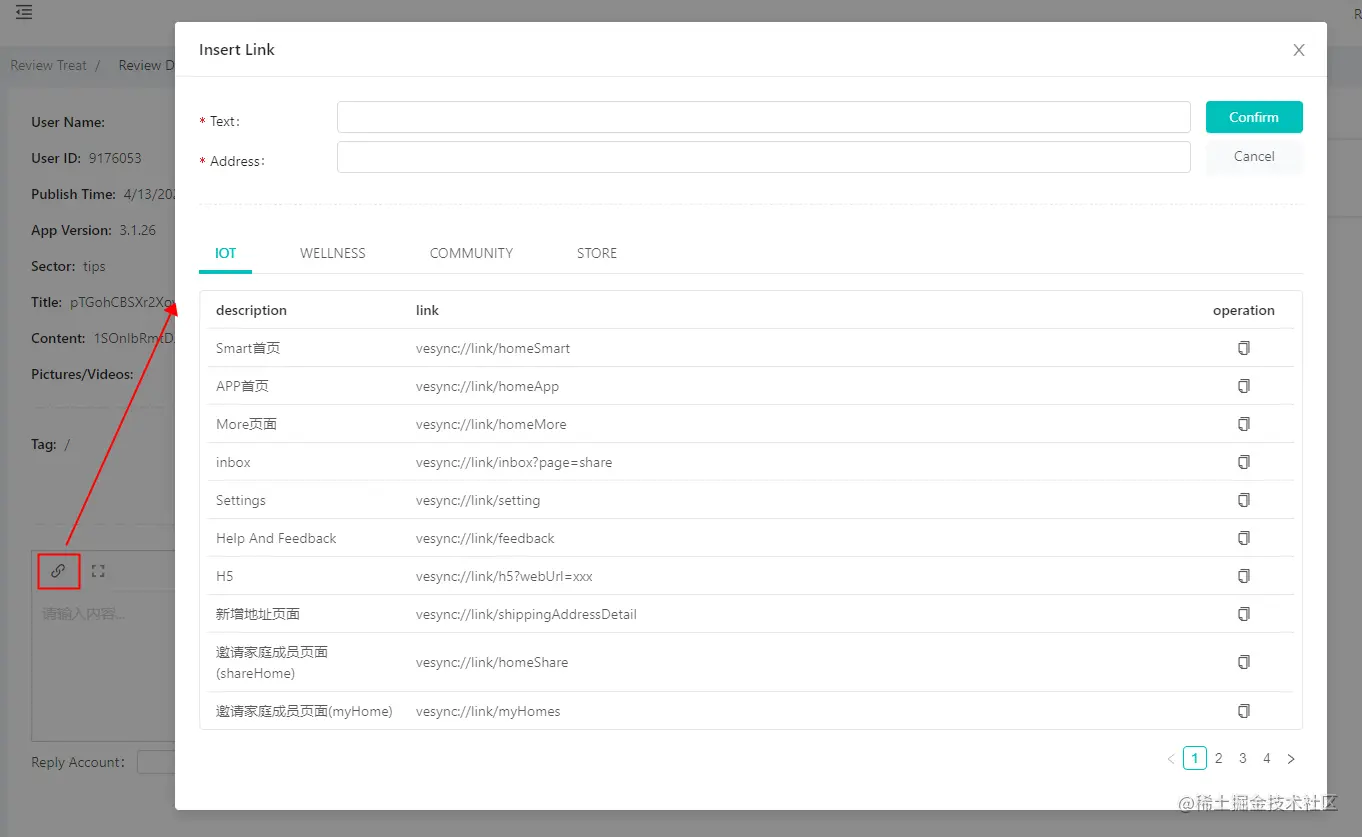Copy the shippingAddressDetail link
Image resolution: width=1362 pixels, height=837 pixels.
point(1243,613)
